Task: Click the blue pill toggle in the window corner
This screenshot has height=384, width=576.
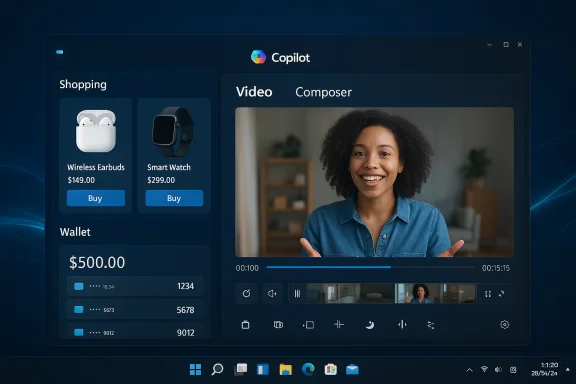Action: (60, 52)
